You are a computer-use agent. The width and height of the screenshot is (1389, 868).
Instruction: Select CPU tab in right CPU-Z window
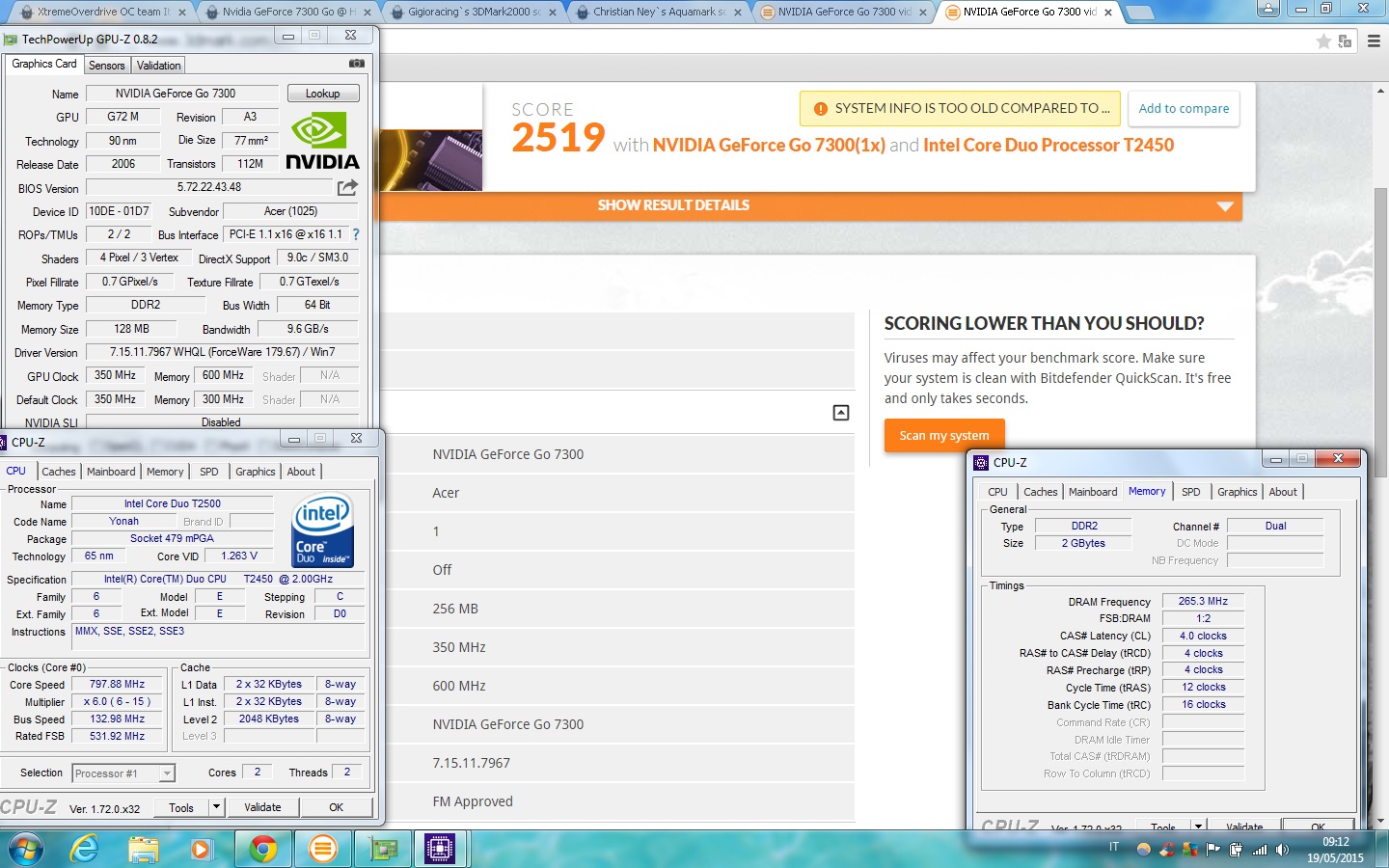997,492
